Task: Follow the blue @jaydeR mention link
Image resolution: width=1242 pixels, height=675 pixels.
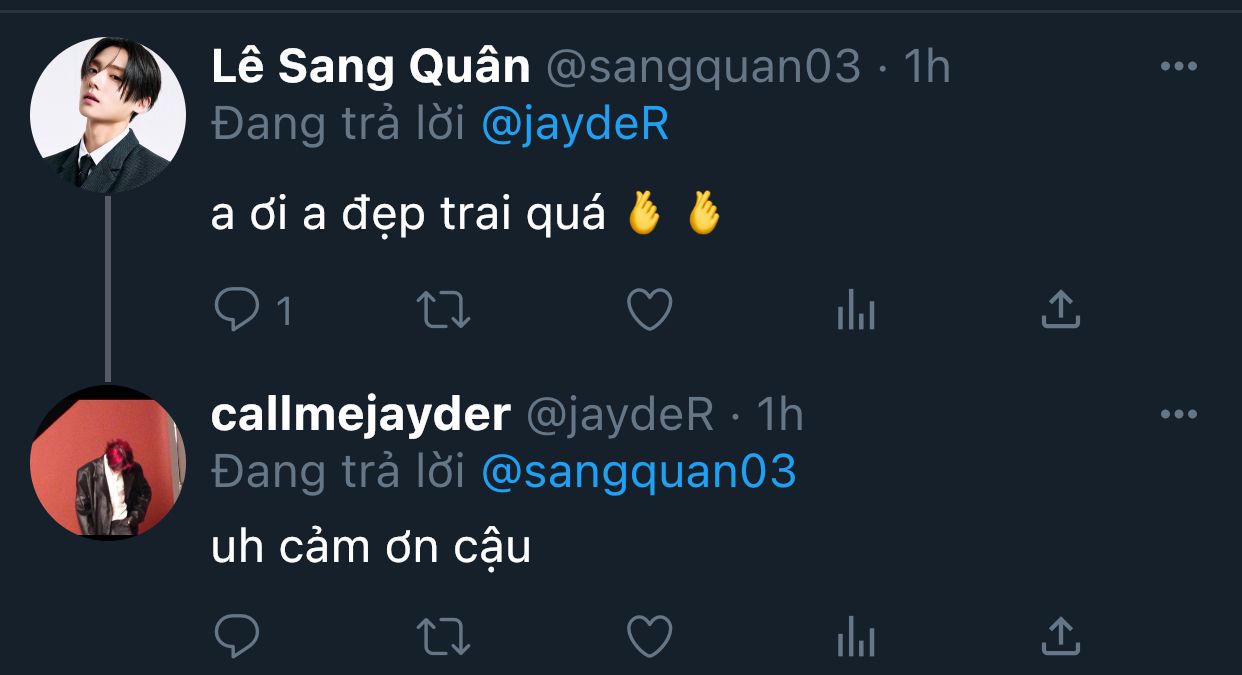Action: click(575, 125)
